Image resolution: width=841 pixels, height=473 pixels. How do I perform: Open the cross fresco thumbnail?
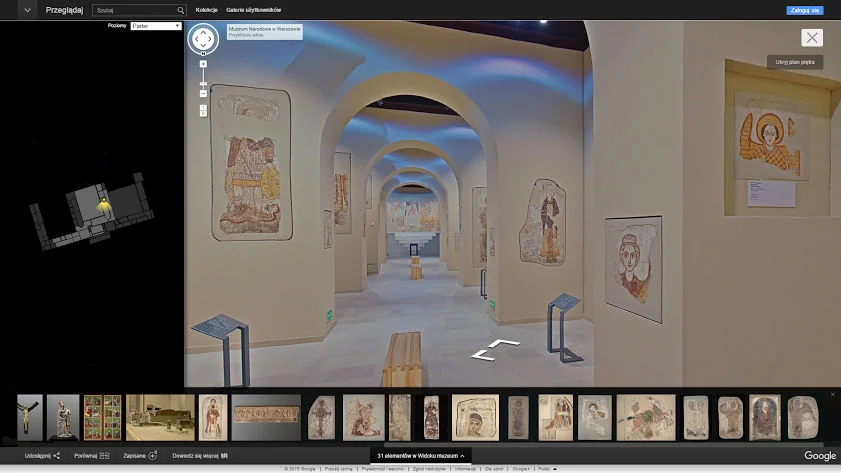tap(322, 418)
